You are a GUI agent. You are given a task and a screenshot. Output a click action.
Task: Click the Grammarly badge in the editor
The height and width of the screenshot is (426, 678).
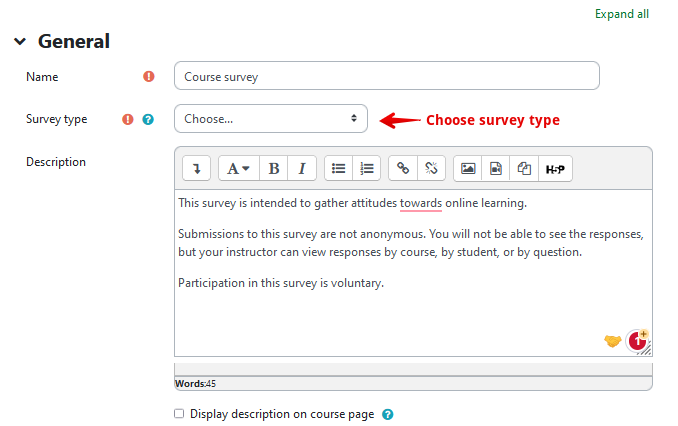coord(637,340)
